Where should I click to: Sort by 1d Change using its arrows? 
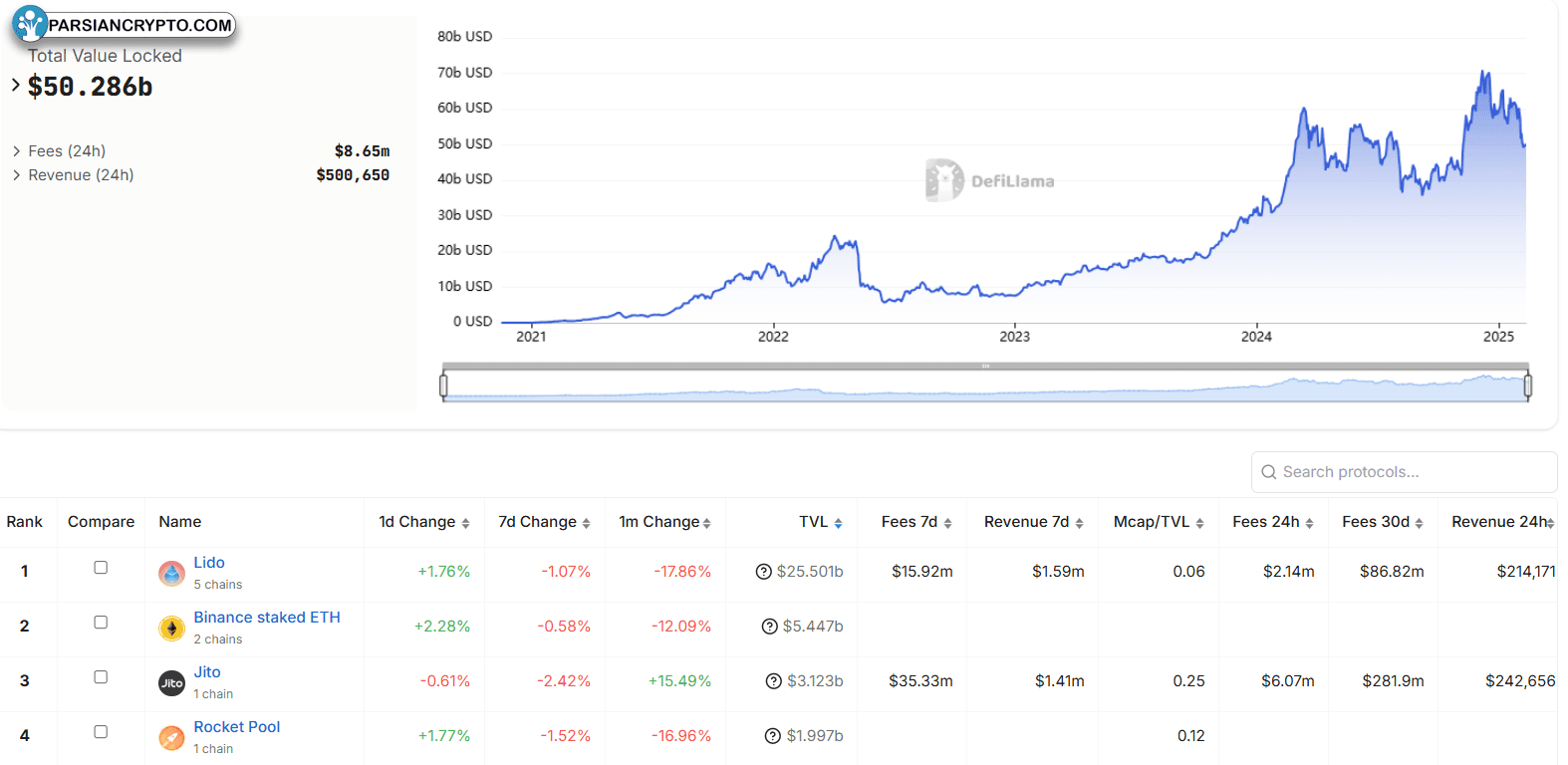point(465,523)
